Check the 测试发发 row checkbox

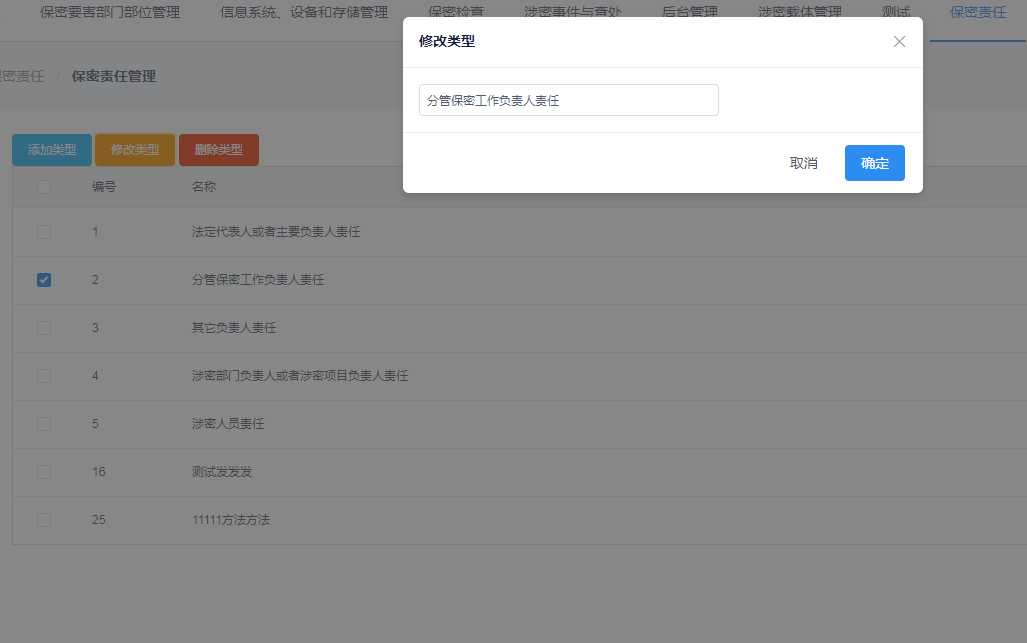(x=43, y=471)
